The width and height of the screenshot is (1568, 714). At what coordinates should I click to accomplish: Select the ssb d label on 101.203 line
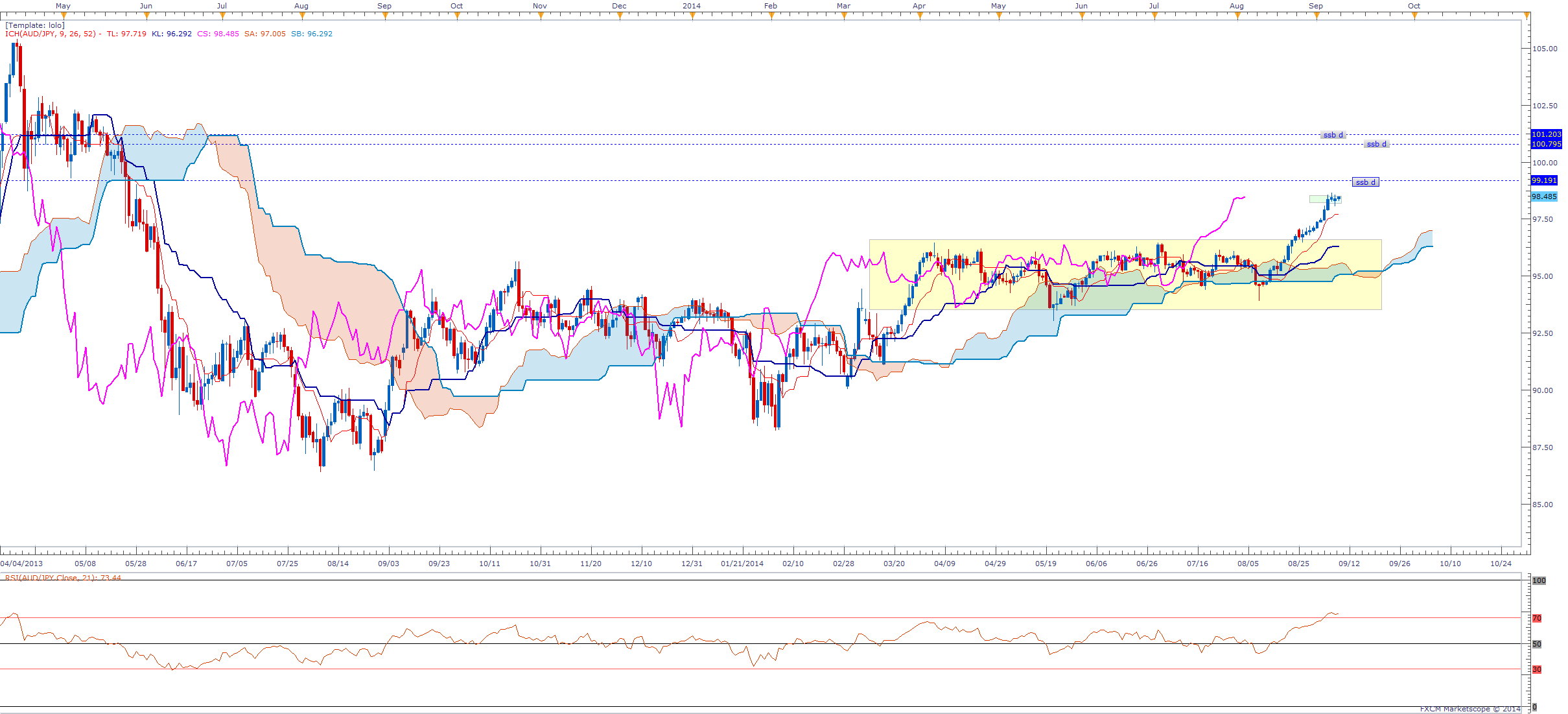pos(1333,135)
